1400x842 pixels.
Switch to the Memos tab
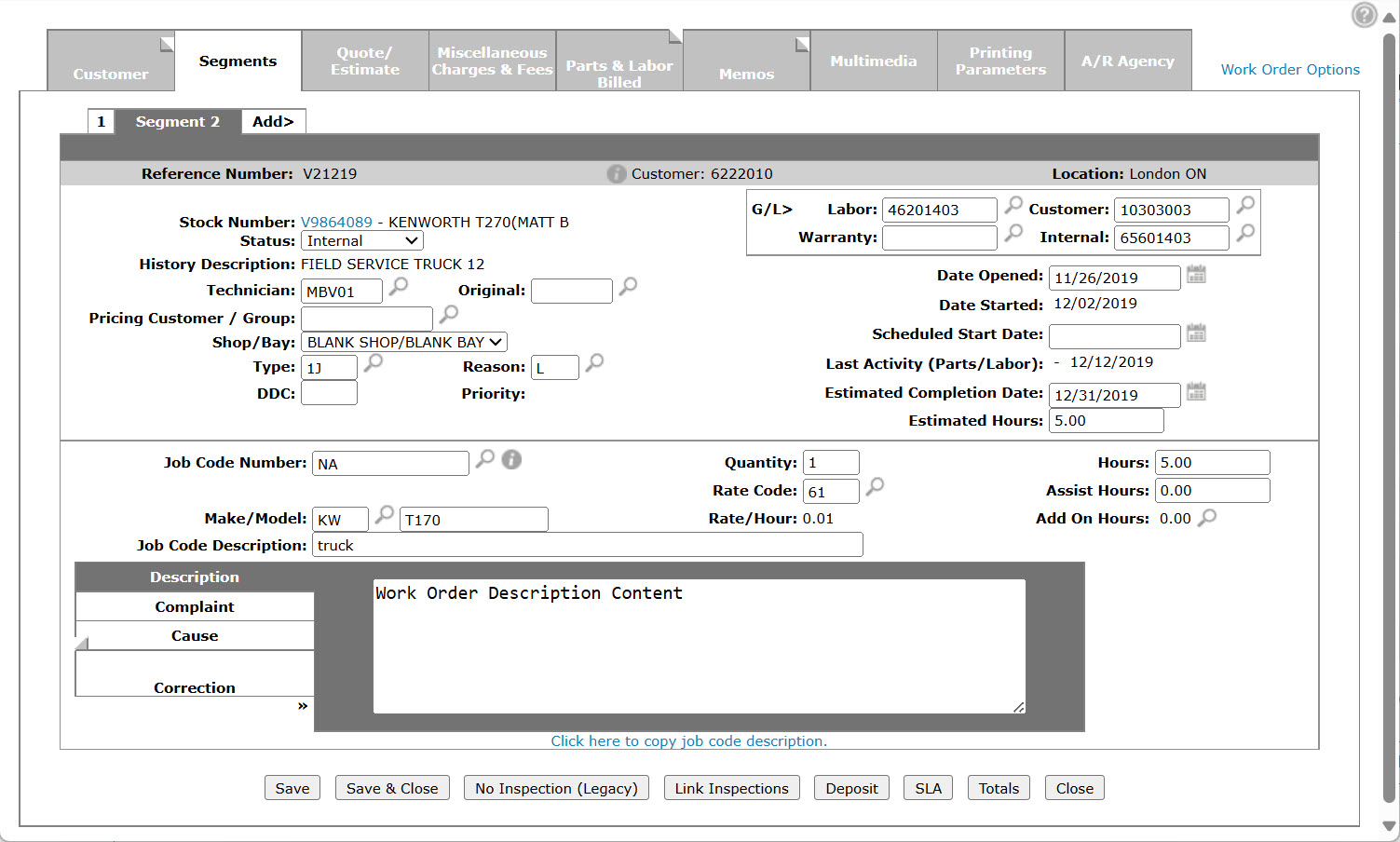point(746,74)
